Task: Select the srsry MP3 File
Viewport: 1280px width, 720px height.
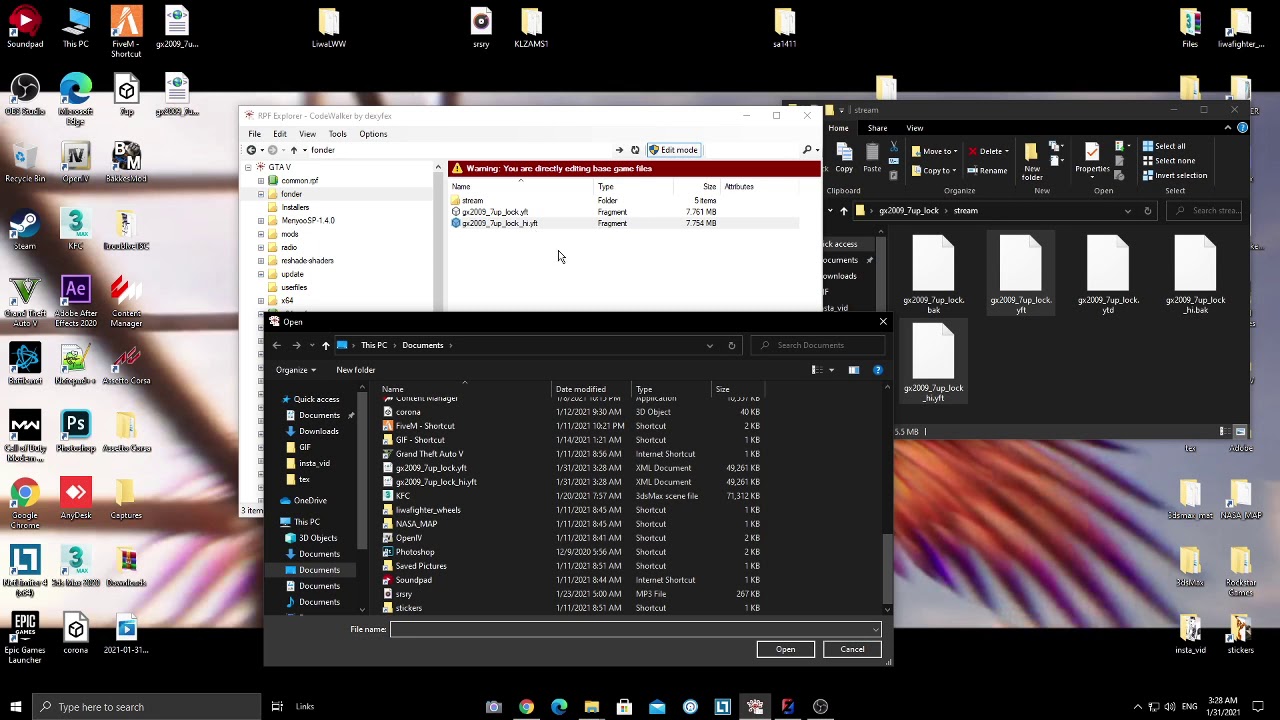Action: coord(572,594)
